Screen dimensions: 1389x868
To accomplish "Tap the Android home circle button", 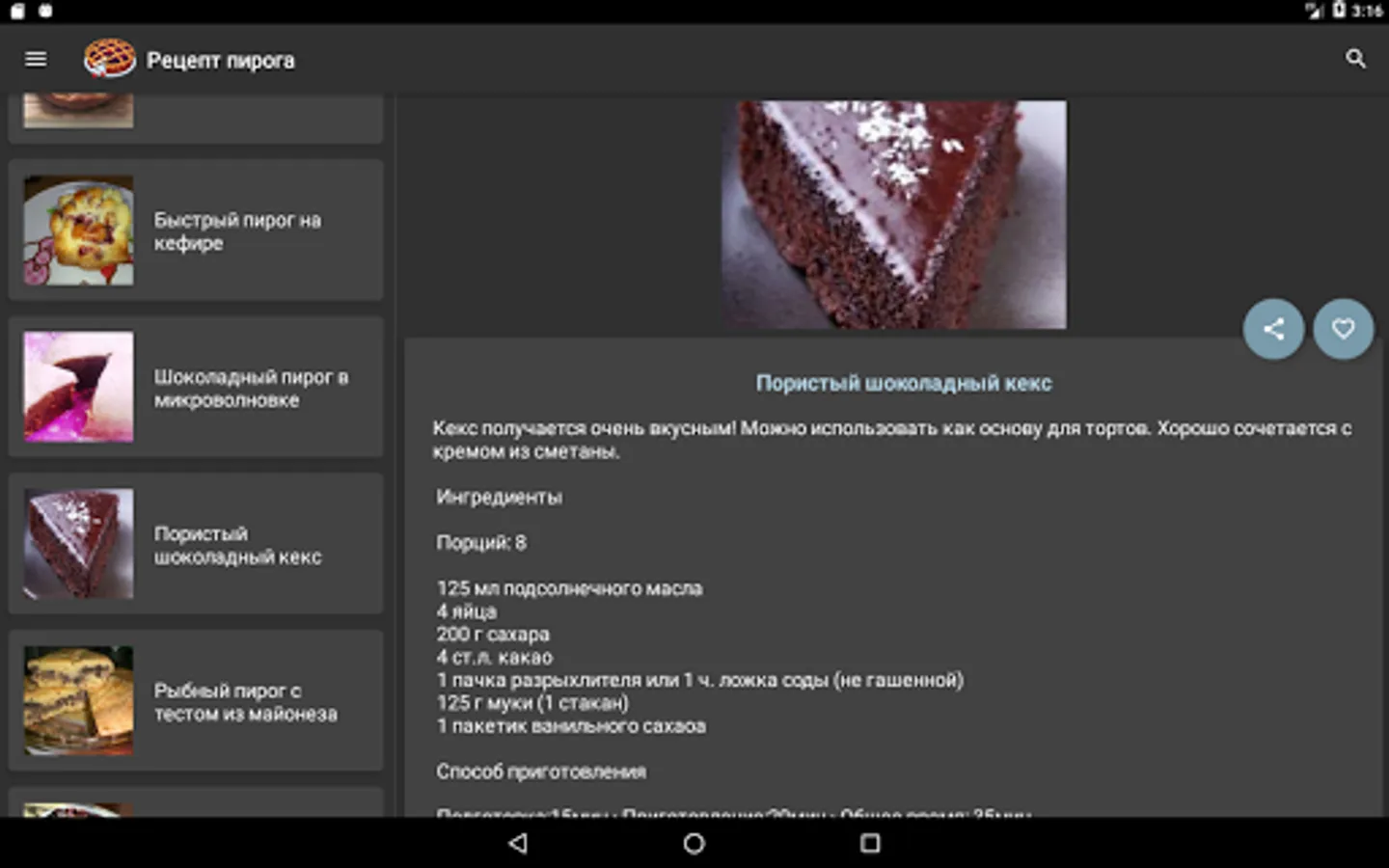I will tap(694, 843).
